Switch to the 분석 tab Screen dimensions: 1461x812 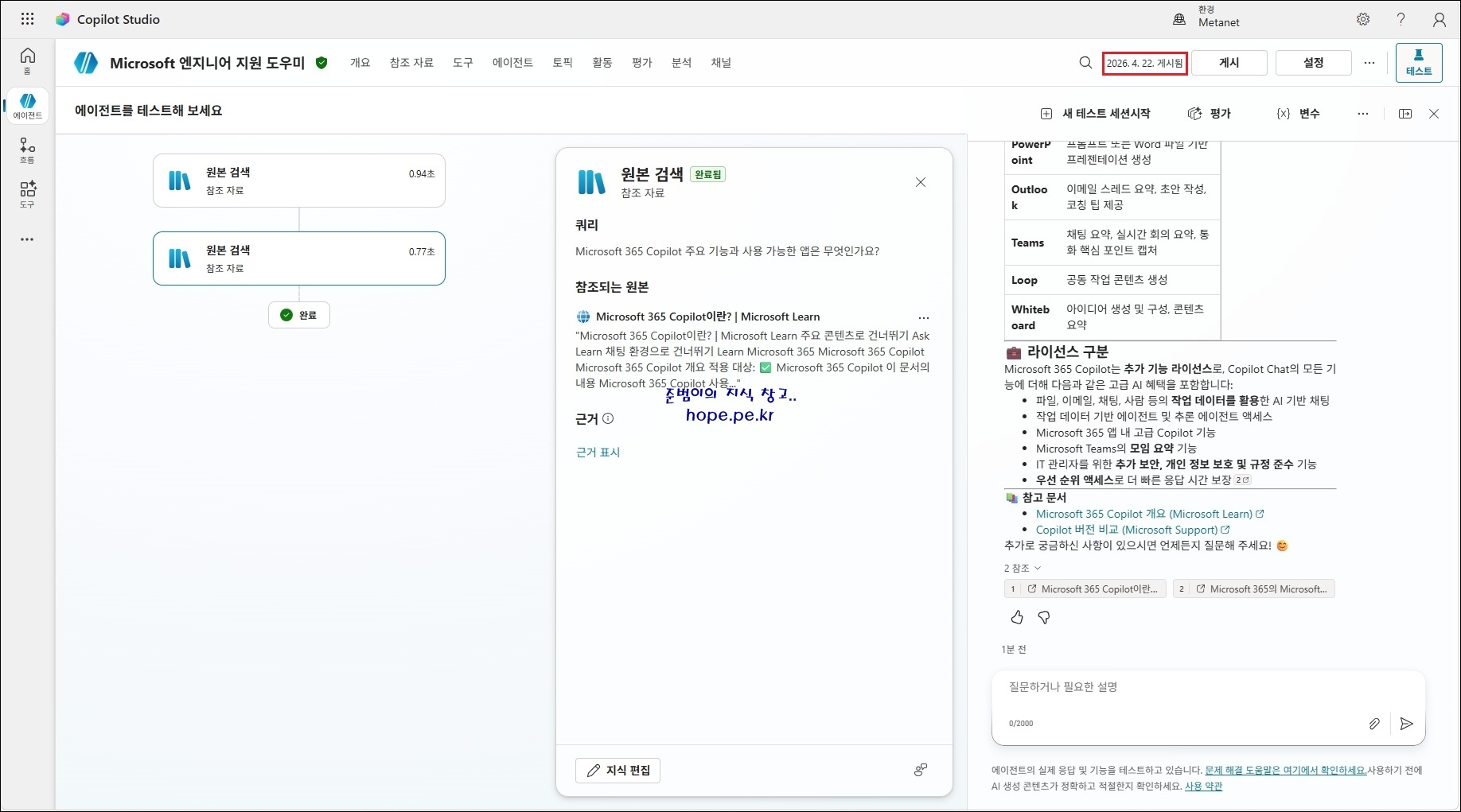682,63
